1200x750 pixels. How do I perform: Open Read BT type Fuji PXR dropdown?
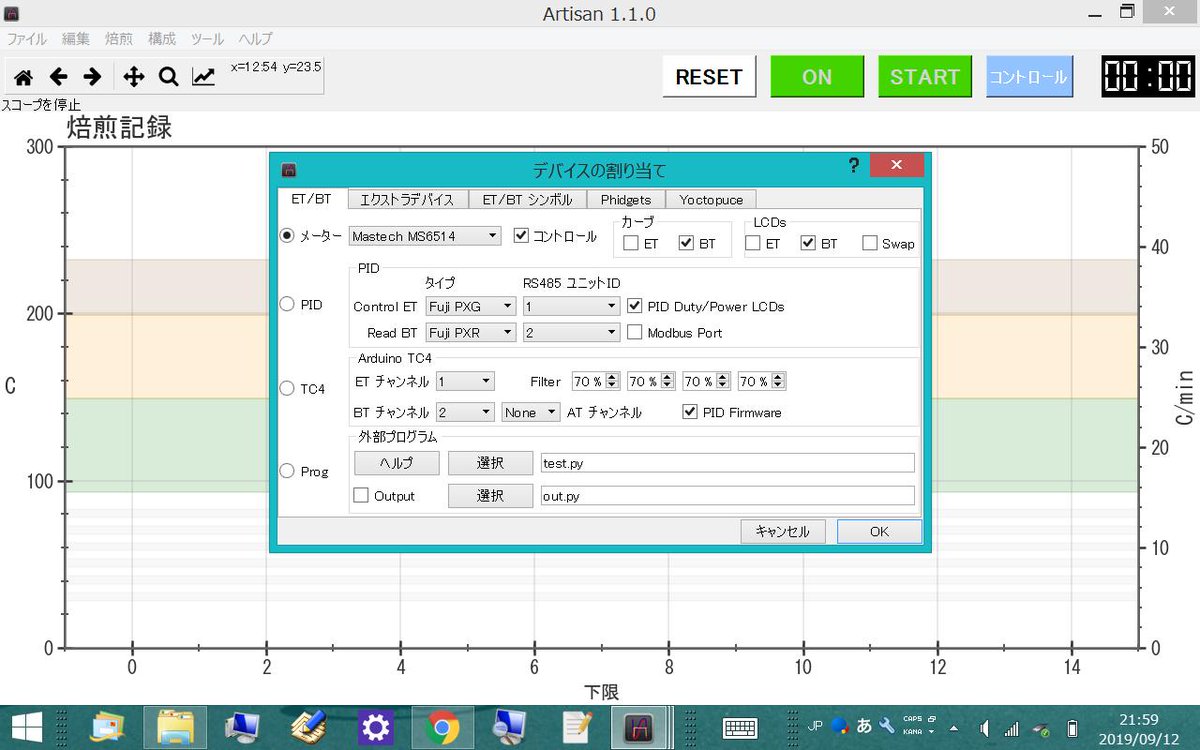pyautogui.click(x=471, y=332)
